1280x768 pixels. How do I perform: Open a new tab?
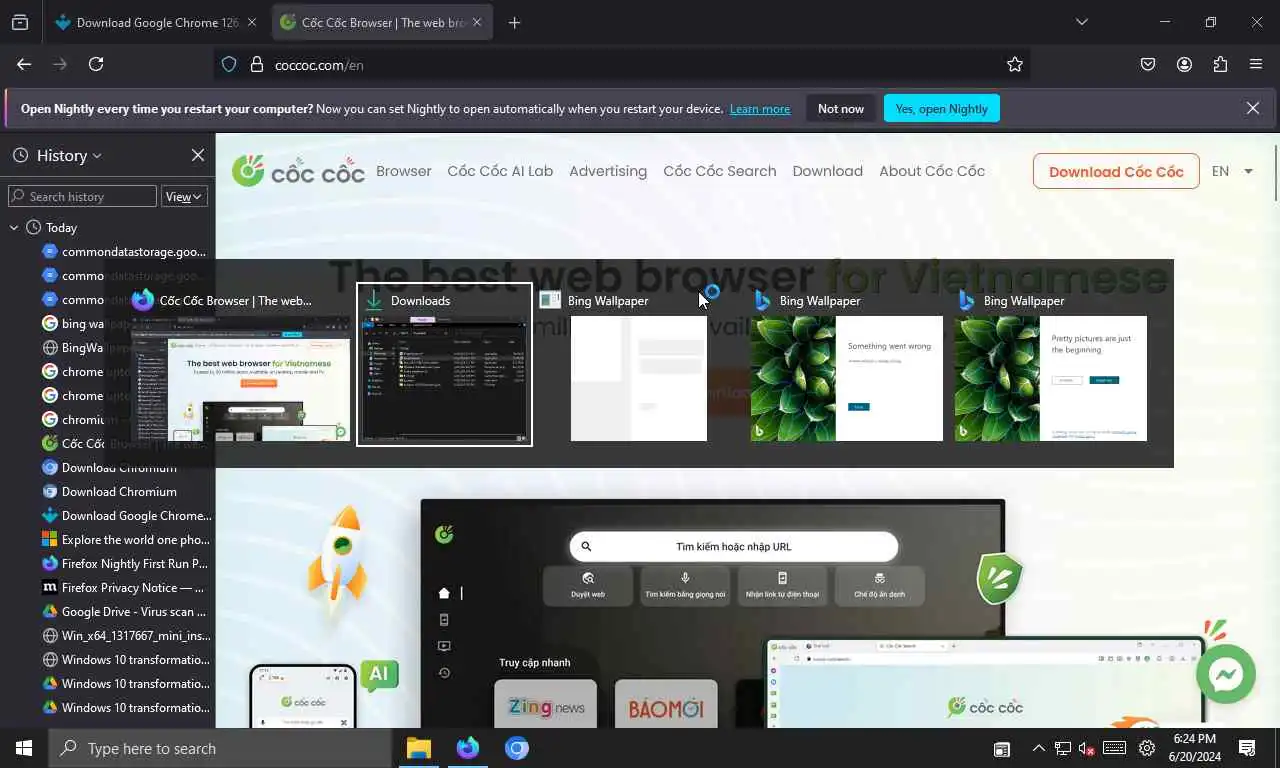point(514,22)
